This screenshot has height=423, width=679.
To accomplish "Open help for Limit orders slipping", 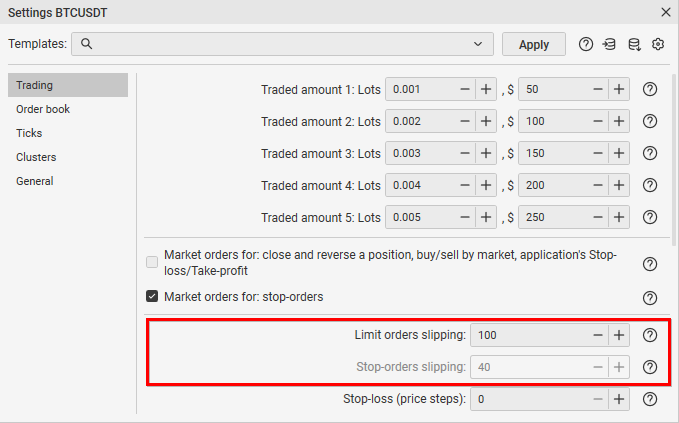I will click(x=650, y=335).
